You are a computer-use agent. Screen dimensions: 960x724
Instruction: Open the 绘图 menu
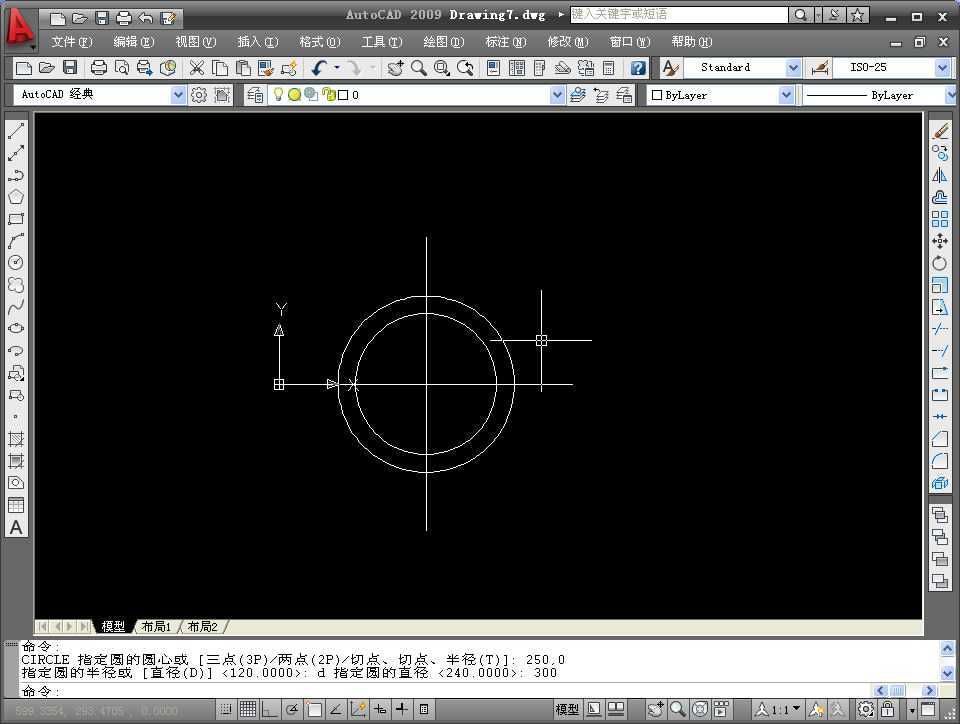(443, 42)
